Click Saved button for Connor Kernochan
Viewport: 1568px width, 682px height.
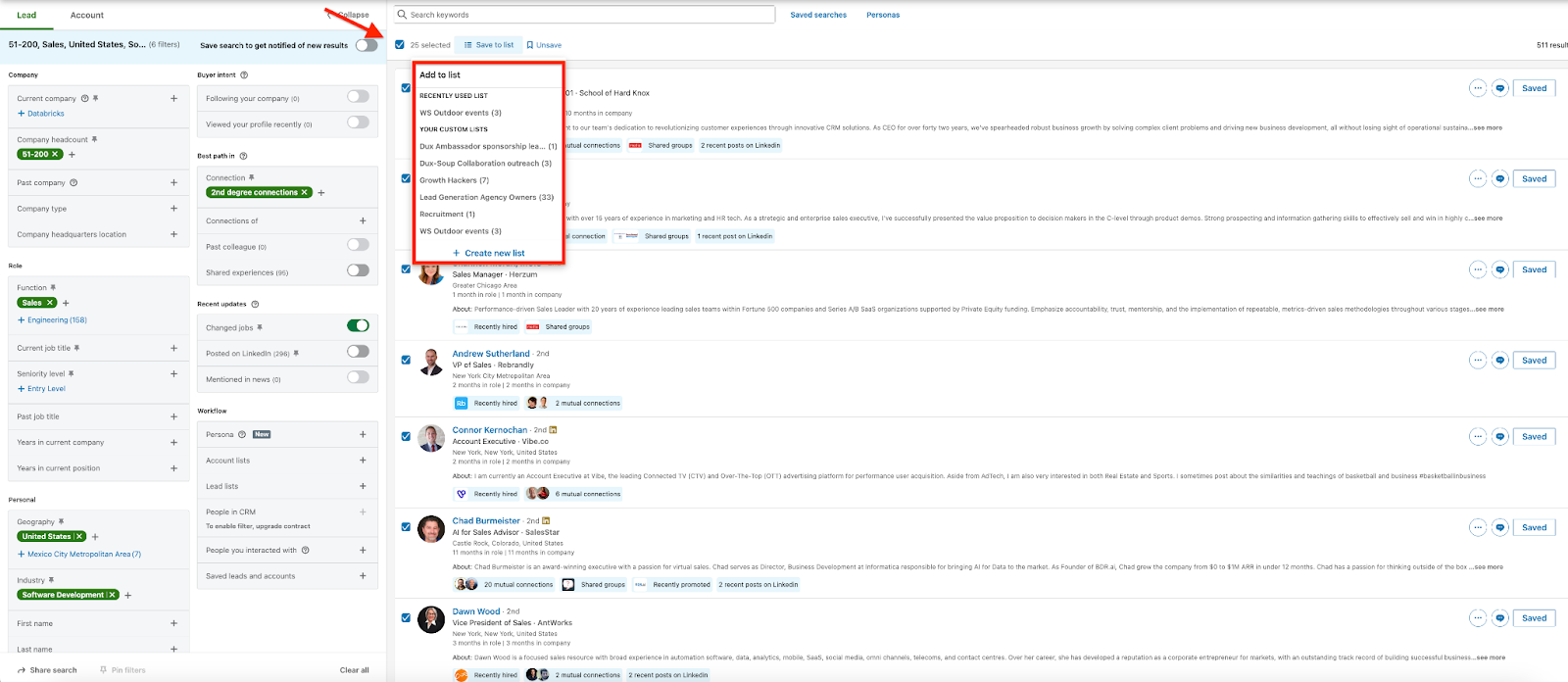(1535, 437)
